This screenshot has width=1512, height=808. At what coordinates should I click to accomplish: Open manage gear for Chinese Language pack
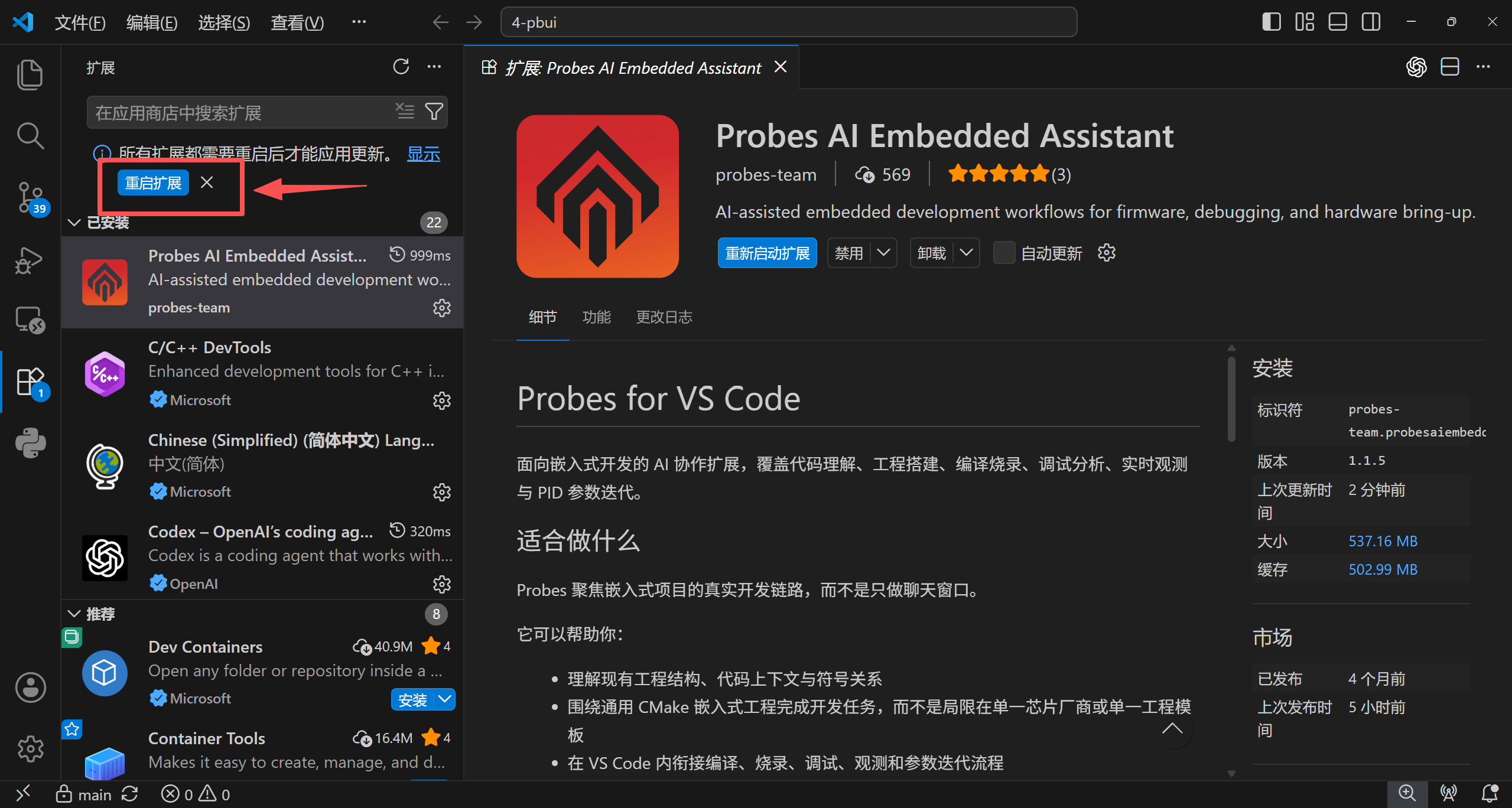tap(442, 492)
